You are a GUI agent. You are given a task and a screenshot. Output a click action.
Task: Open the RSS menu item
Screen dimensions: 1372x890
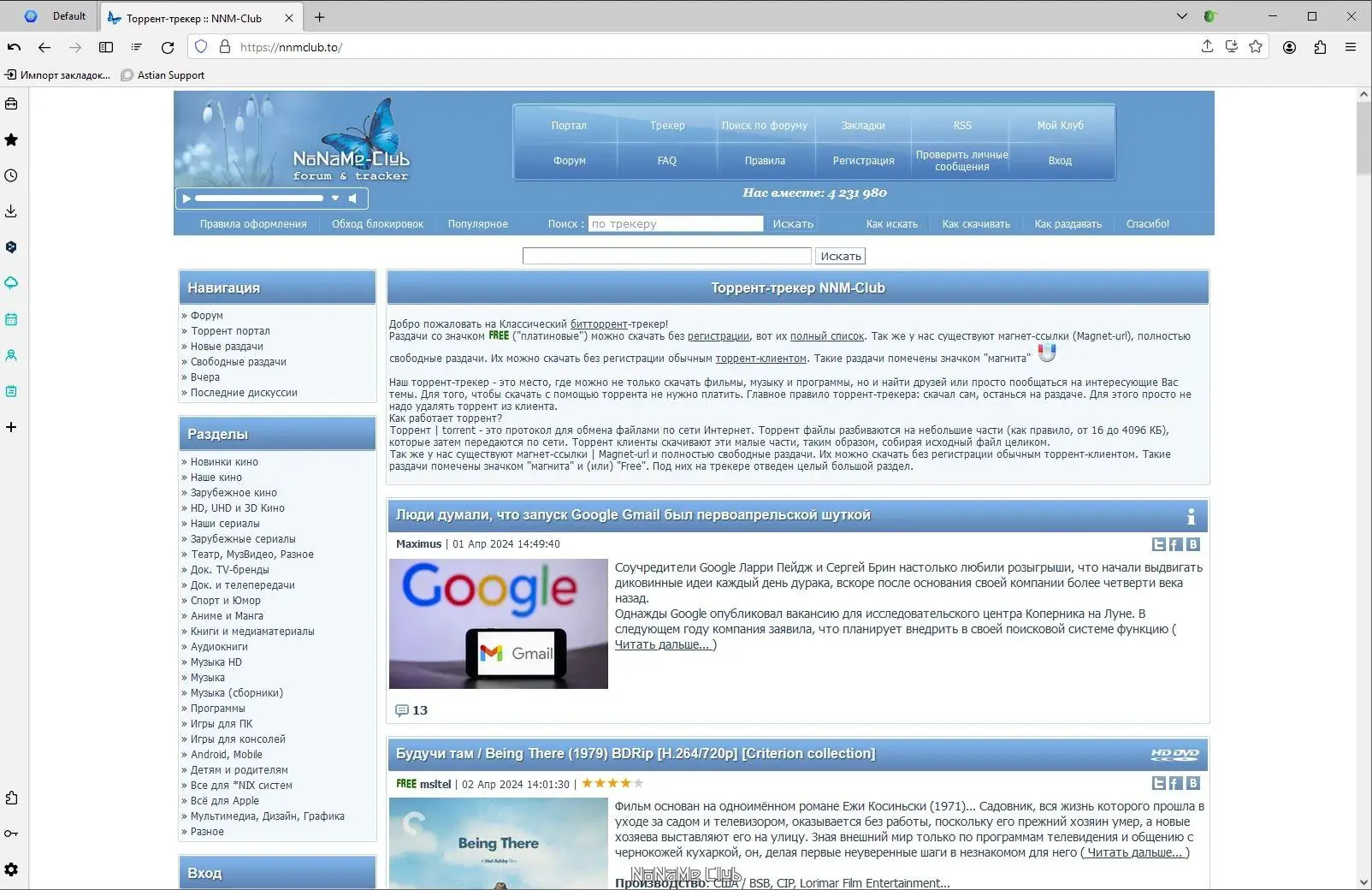962,126
